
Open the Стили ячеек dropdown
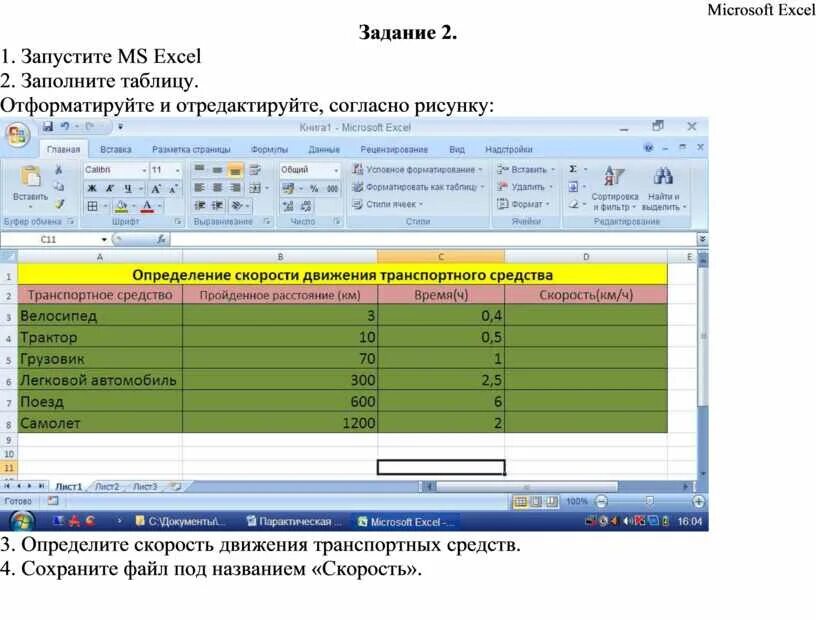click(388, 204)
